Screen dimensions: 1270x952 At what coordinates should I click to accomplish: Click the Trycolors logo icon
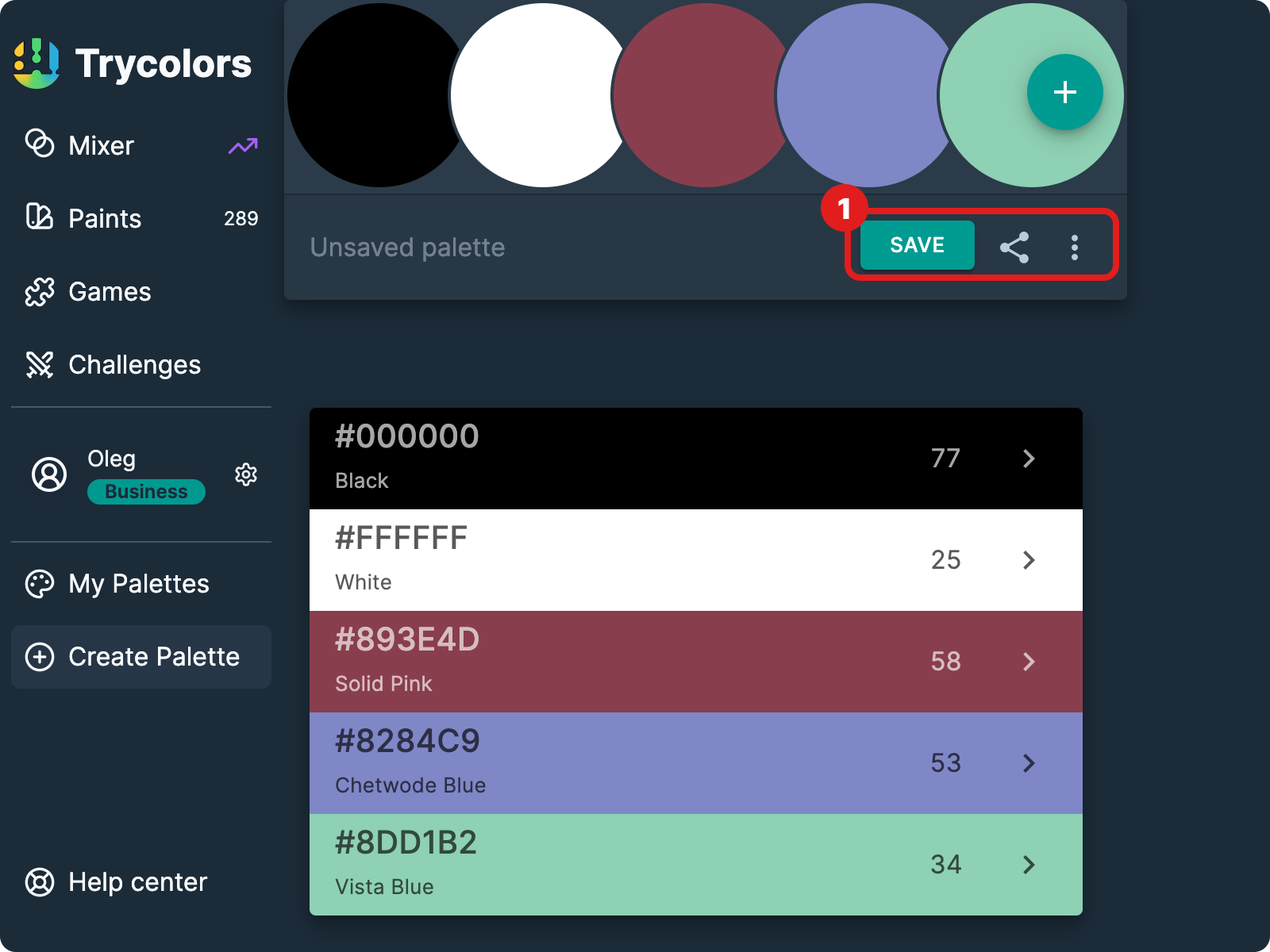click(37, 63)
